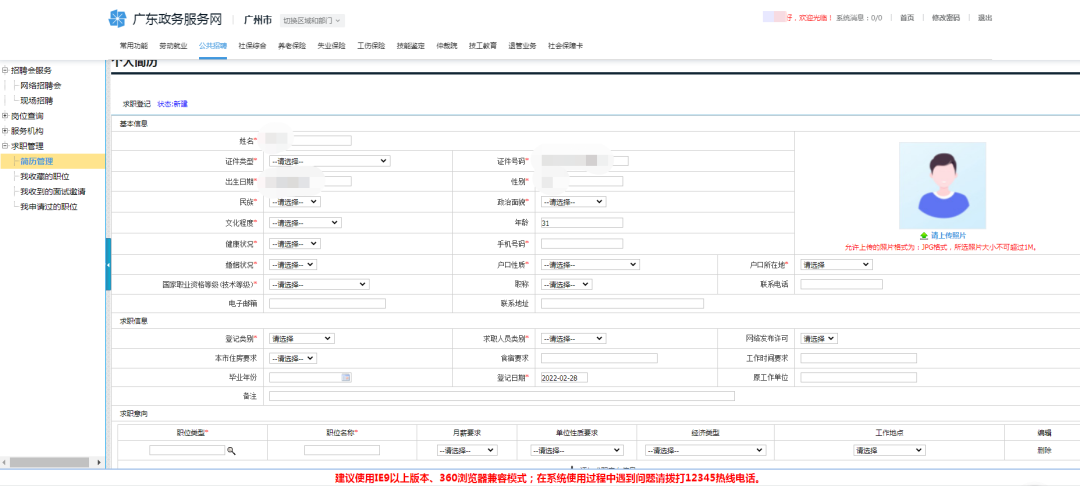Click the green upload photo arrow icon
1080x486 pixels.
point(923,235)
